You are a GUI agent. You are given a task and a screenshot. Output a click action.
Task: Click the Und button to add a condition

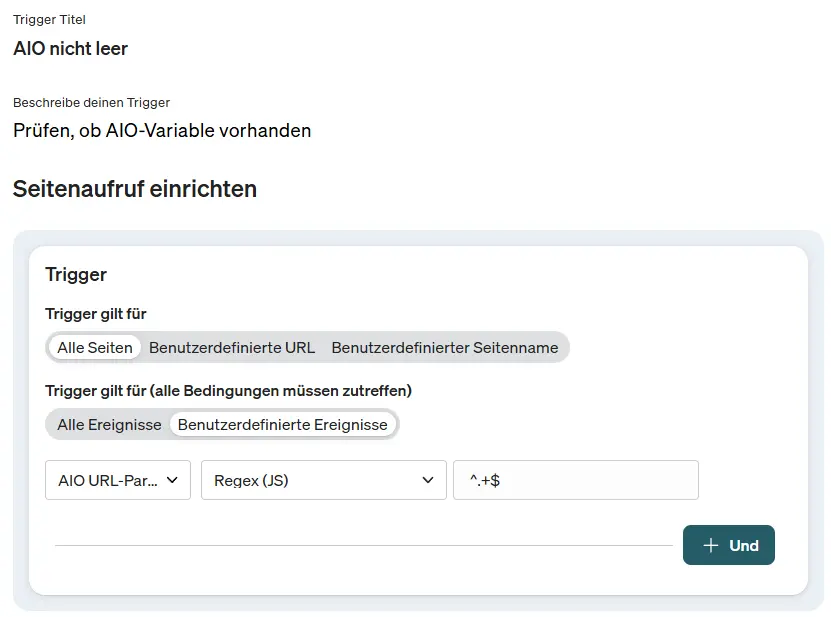coord(728,545)
